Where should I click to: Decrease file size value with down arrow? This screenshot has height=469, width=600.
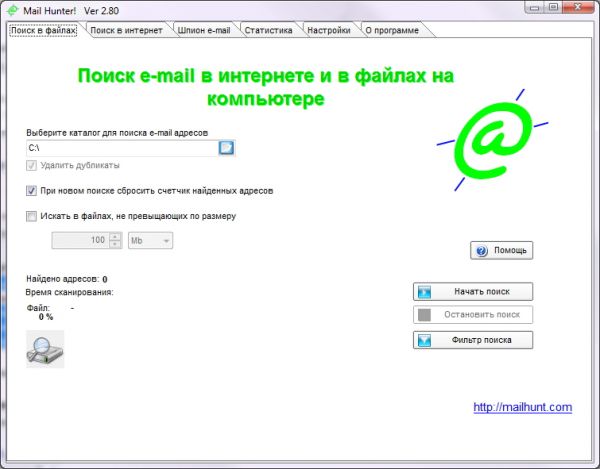115,244
